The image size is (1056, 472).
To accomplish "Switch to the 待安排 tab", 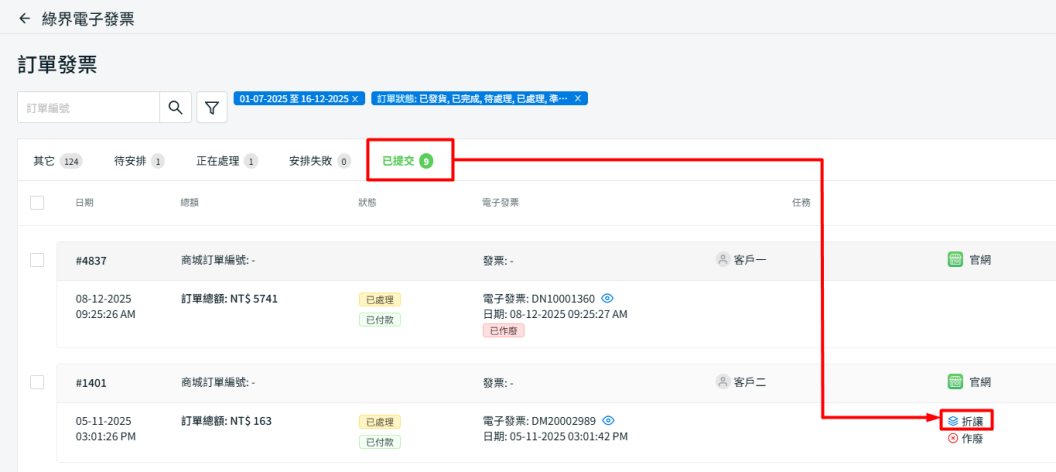I will pyautogui.click(x=138, y=160).
